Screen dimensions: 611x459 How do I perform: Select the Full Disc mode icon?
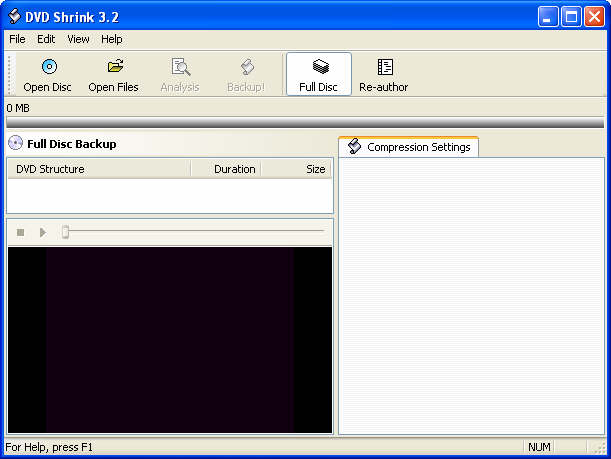click(x=320, y=66)
